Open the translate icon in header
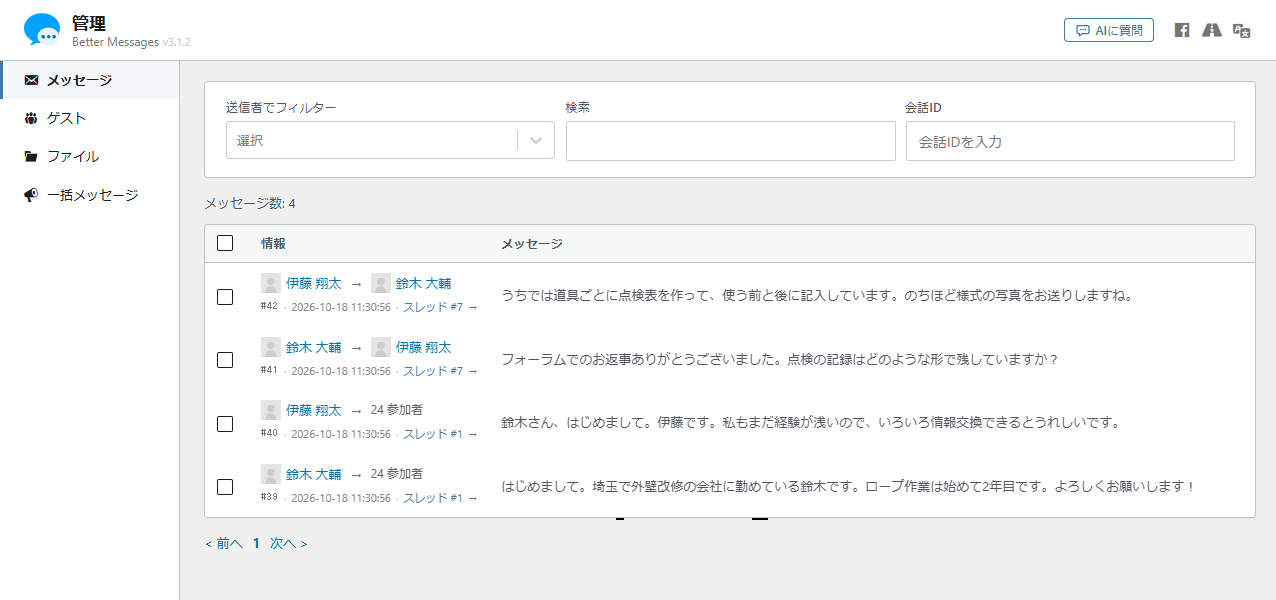This screenshot has height=600, width=1276. [x=1242, y=30]
